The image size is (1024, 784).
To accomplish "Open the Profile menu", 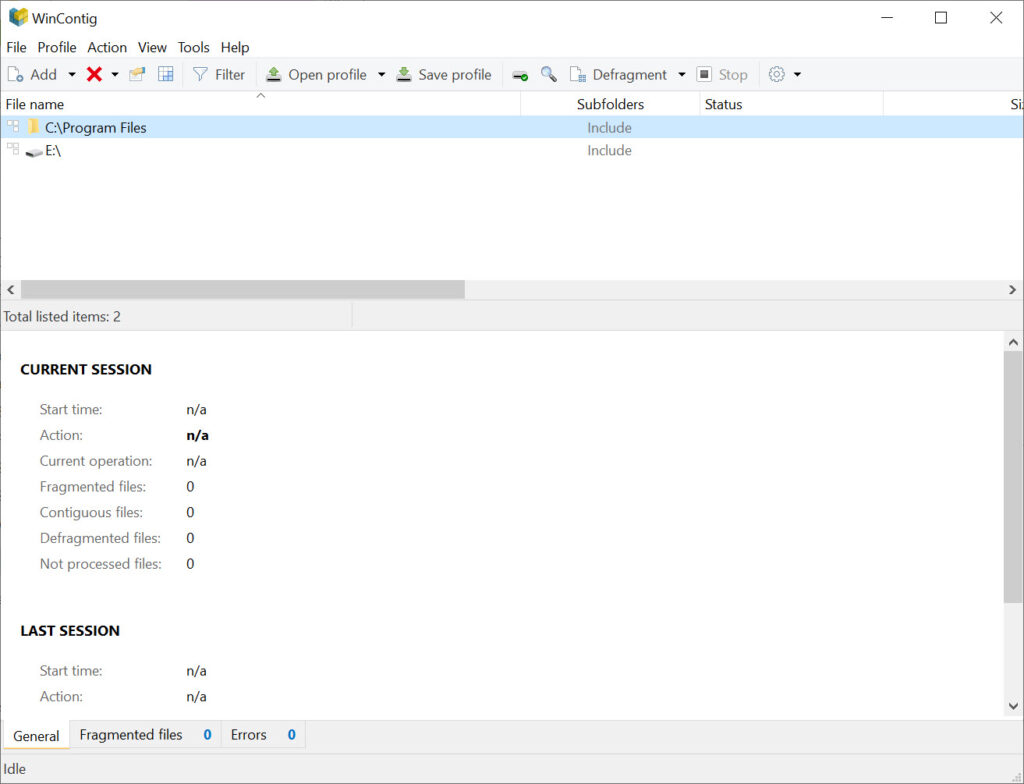I will pos(57,47).
